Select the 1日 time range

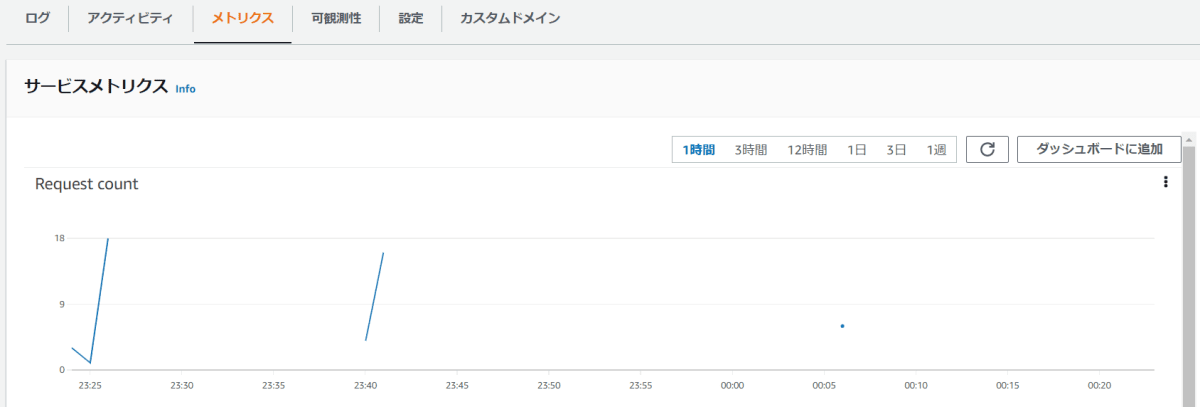click(x=857, y=150)
